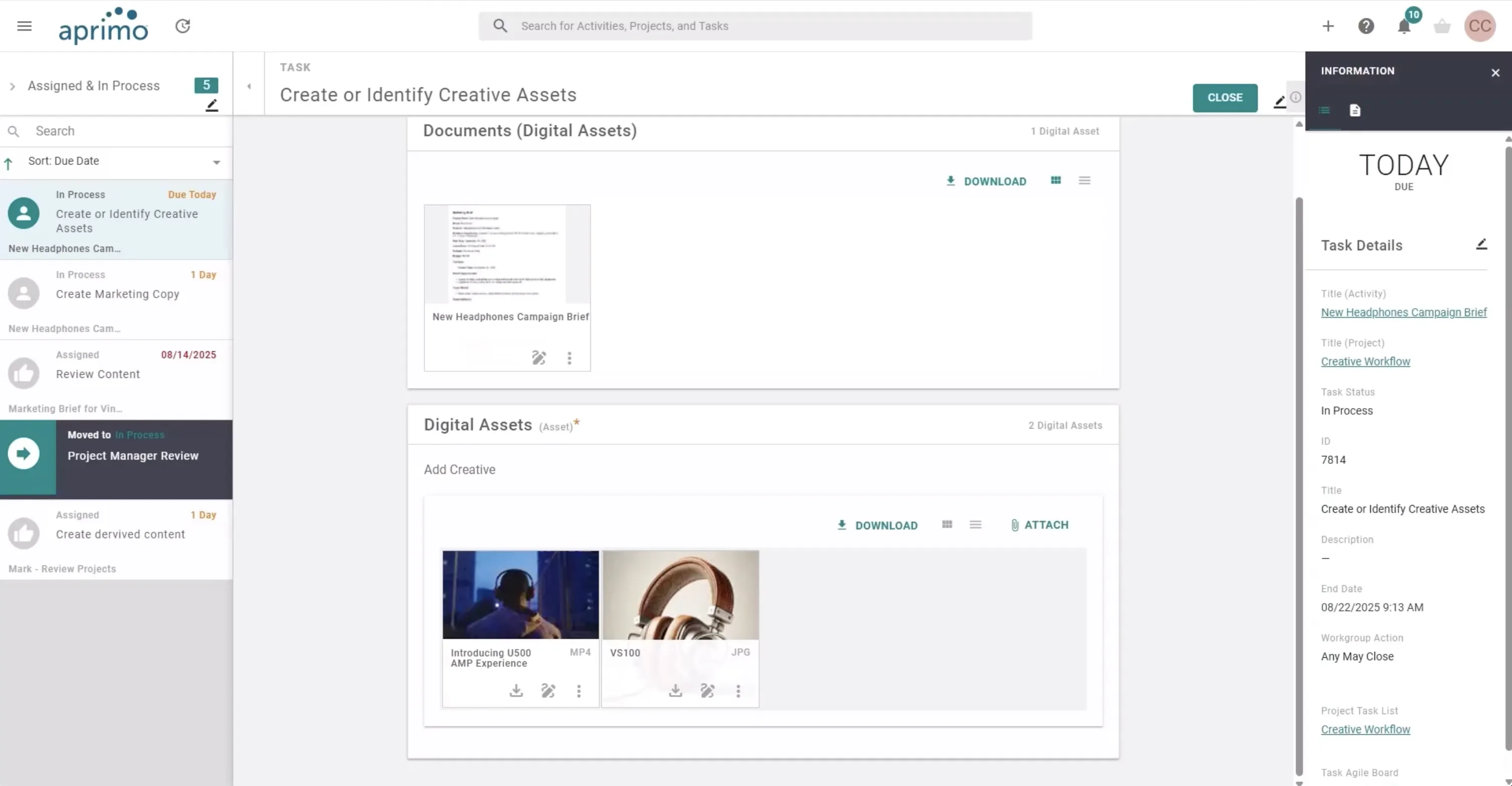Click DOWNLOAD in the Documents section
Viewport: 1512px width, 786px height.
coord(986,181)
